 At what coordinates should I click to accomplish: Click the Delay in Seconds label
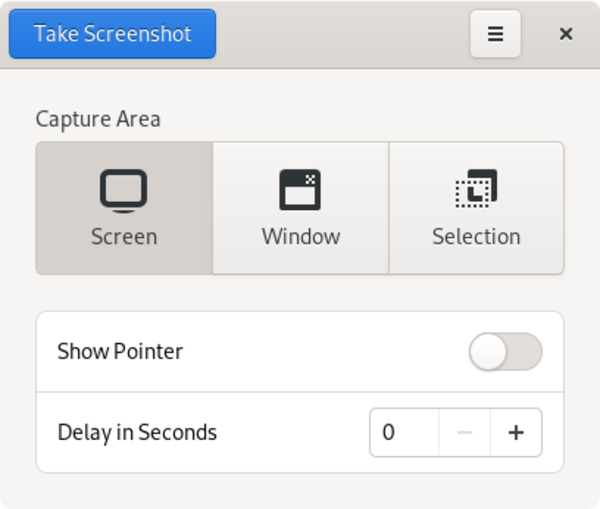(x=137, y=432)
